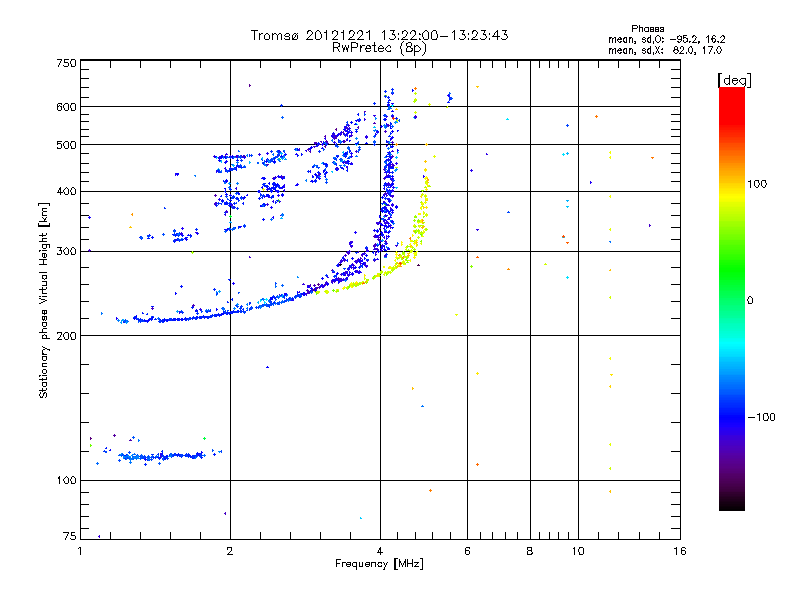
Task: Click the y-axis tick label '75'
Action: 70,536
